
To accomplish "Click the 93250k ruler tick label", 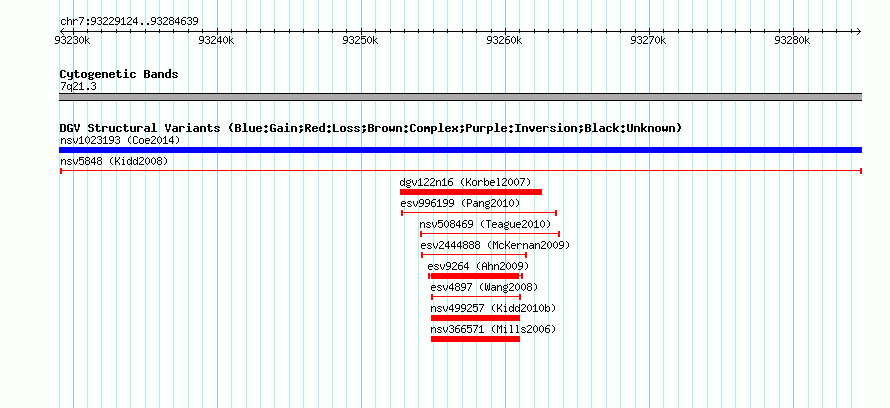I will pos(360,40).
